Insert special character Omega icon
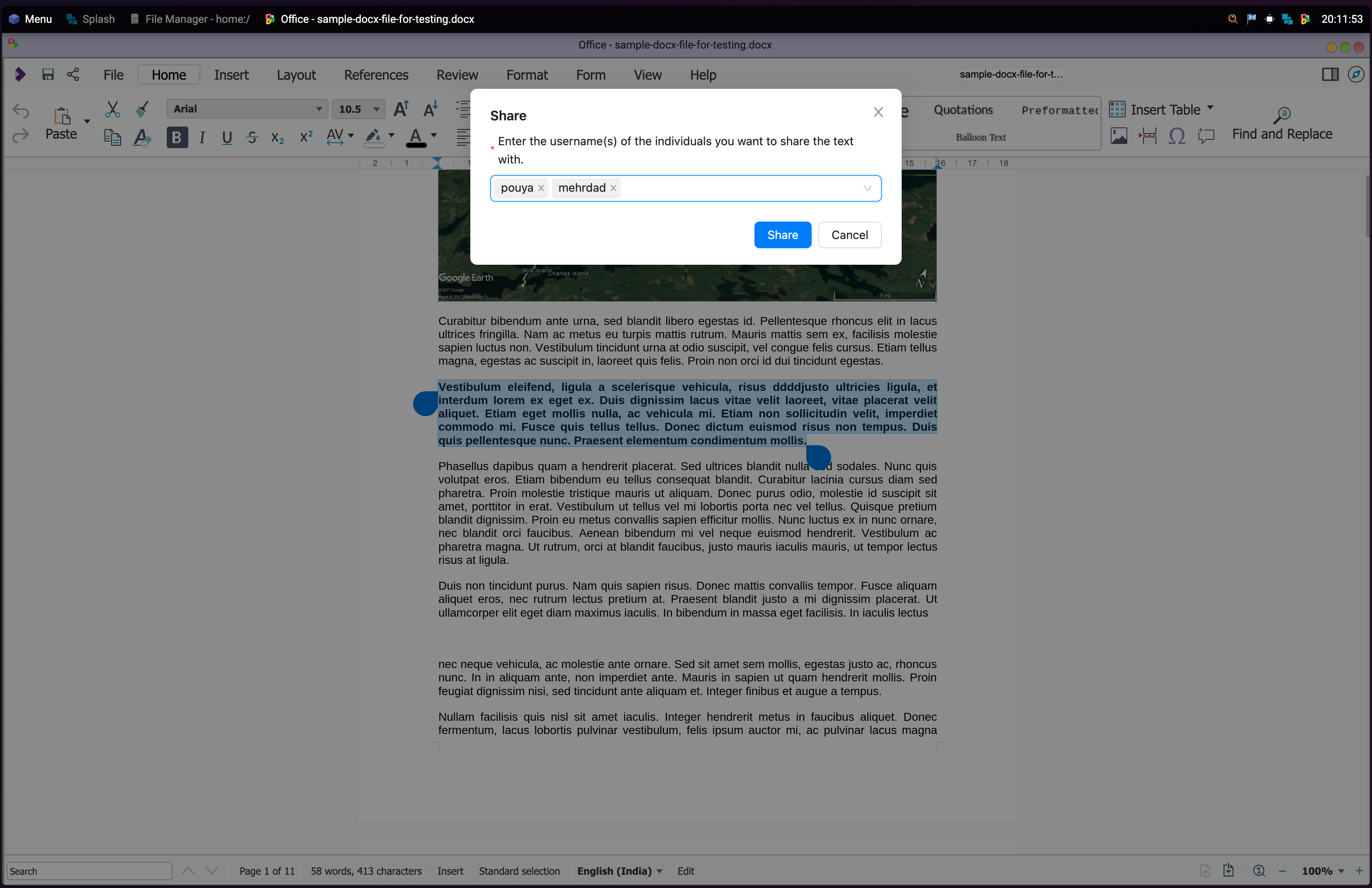1372x888 pixels. point(1177,136)
